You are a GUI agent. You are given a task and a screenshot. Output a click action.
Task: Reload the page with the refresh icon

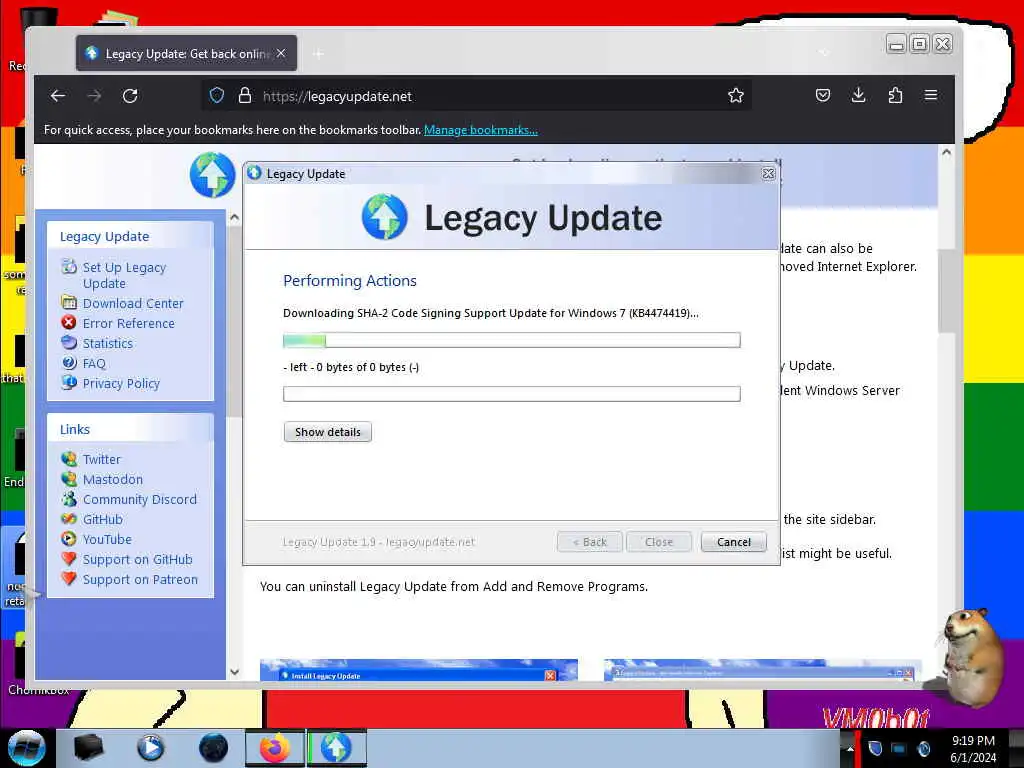tap(130, 96)
